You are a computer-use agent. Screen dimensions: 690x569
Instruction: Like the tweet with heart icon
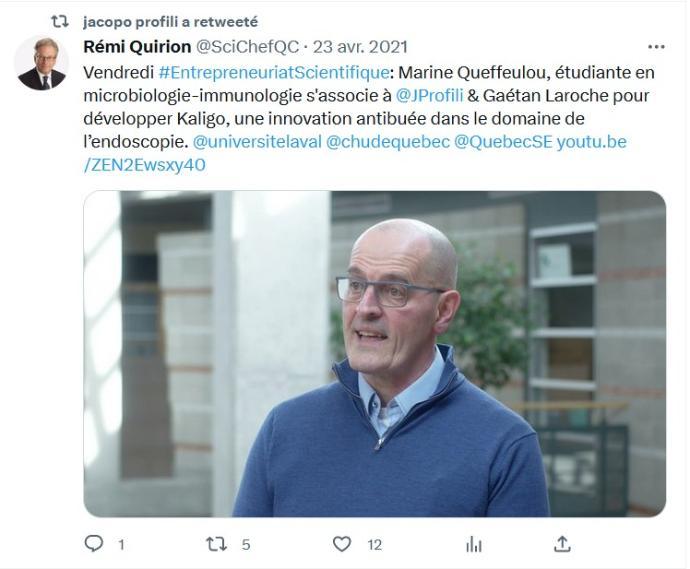click(x=342, y=544)
